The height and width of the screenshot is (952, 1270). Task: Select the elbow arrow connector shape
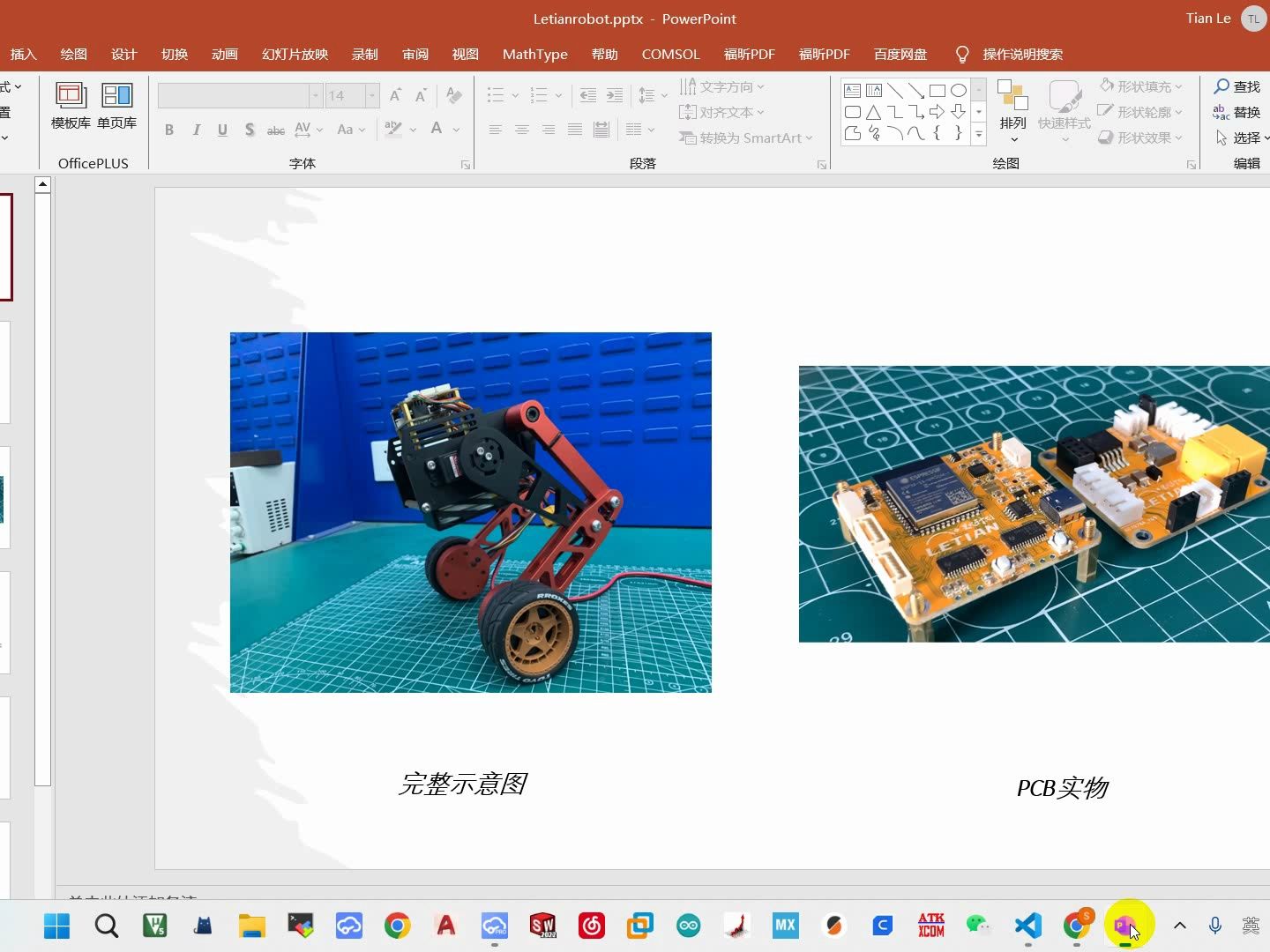coord(916,112)
